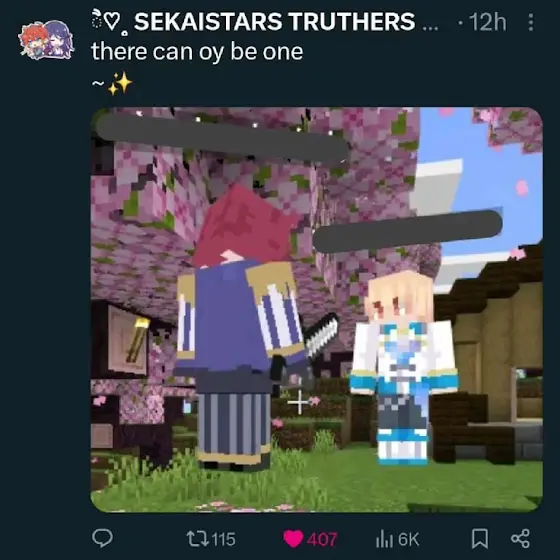Bookmark this post
This screenshot has width=560, height=560.
(x=480, y=539)
